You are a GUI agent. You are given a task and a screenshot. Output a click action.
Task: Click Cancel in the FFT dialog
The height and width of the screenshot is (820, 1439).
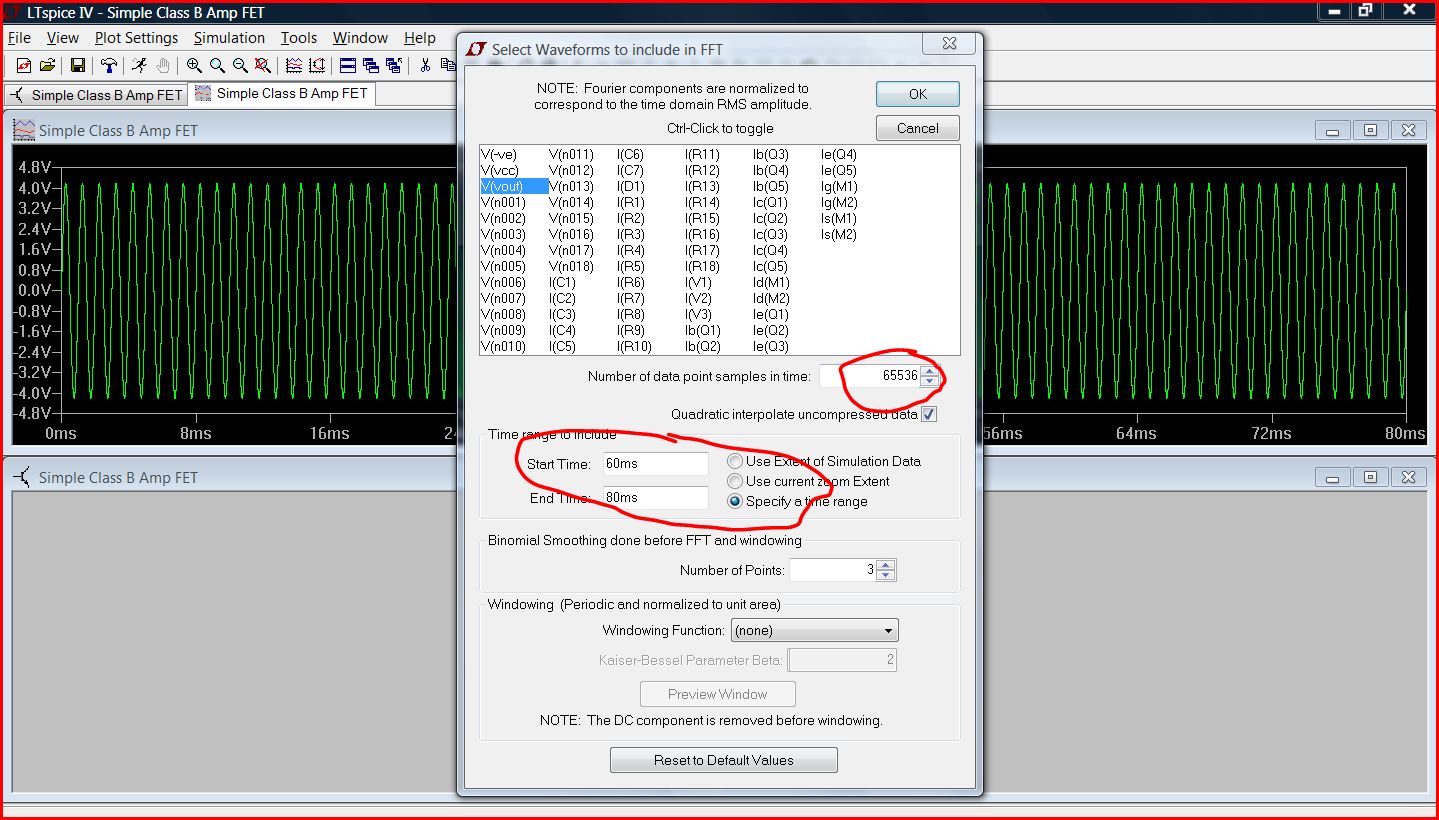coord(918,128)
